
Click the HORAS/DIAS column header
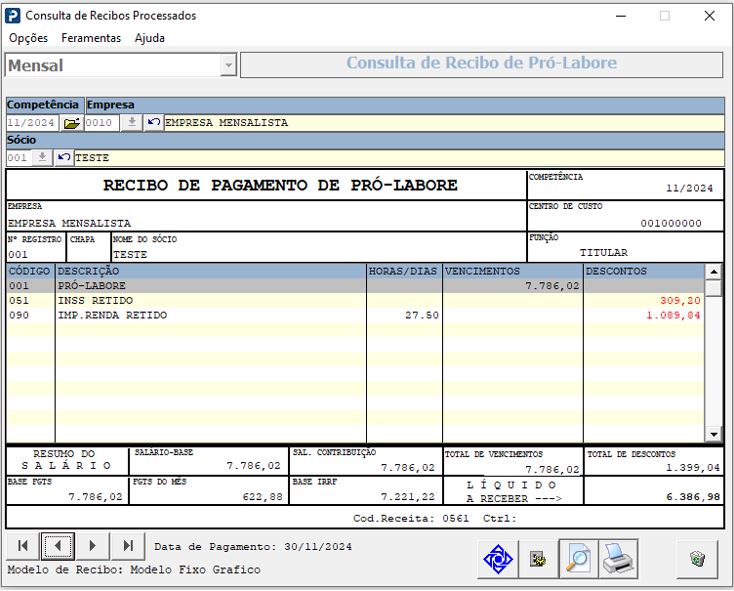(x=404, y=271)
